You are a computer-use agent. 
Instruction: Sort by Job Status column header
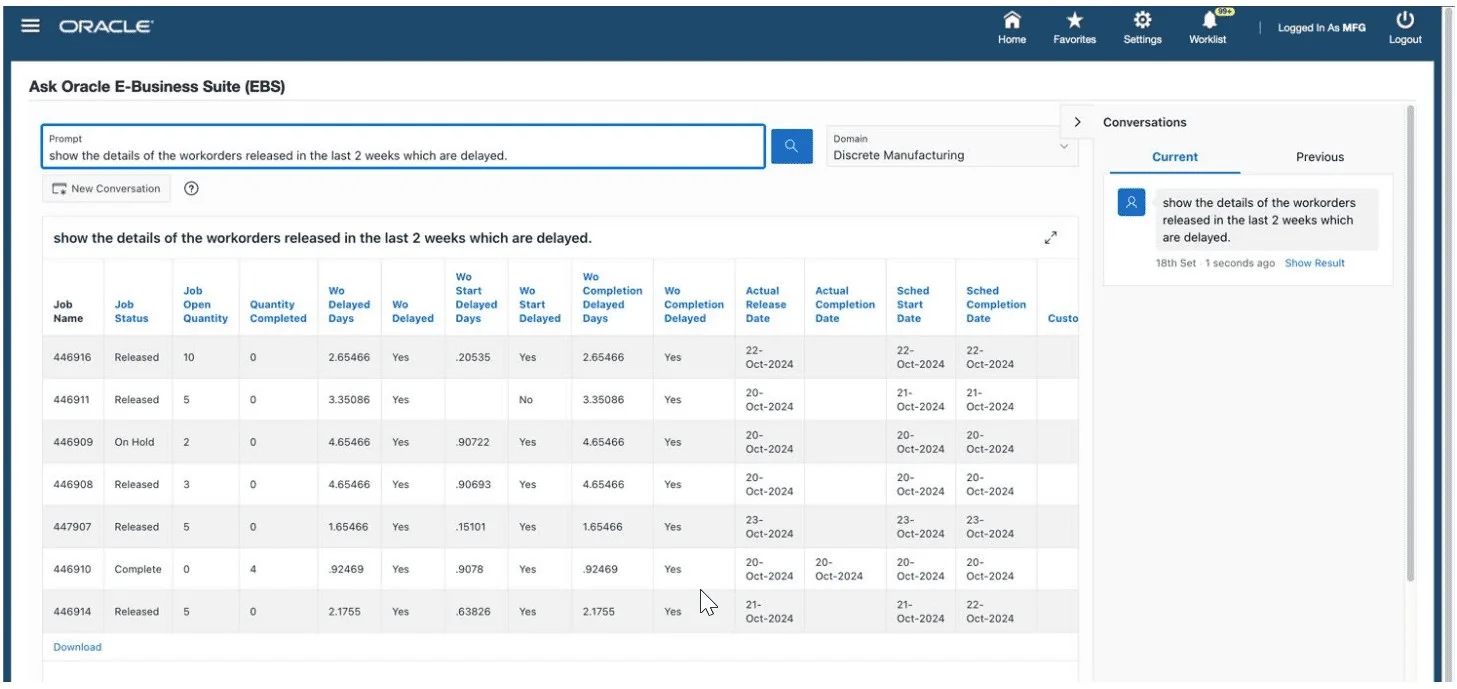tap(131, 312)
